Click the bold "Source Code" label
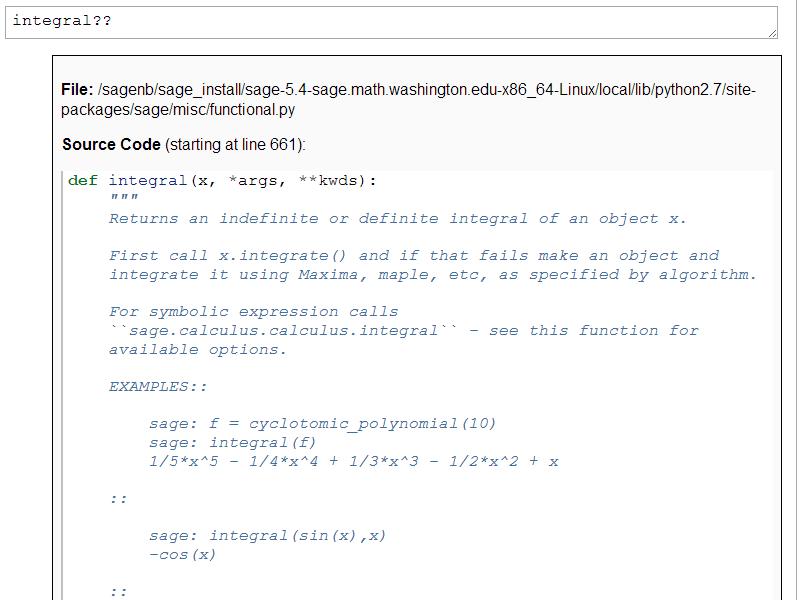The width and height of the screenshot is (800, 600). click(x=111, y=145)
